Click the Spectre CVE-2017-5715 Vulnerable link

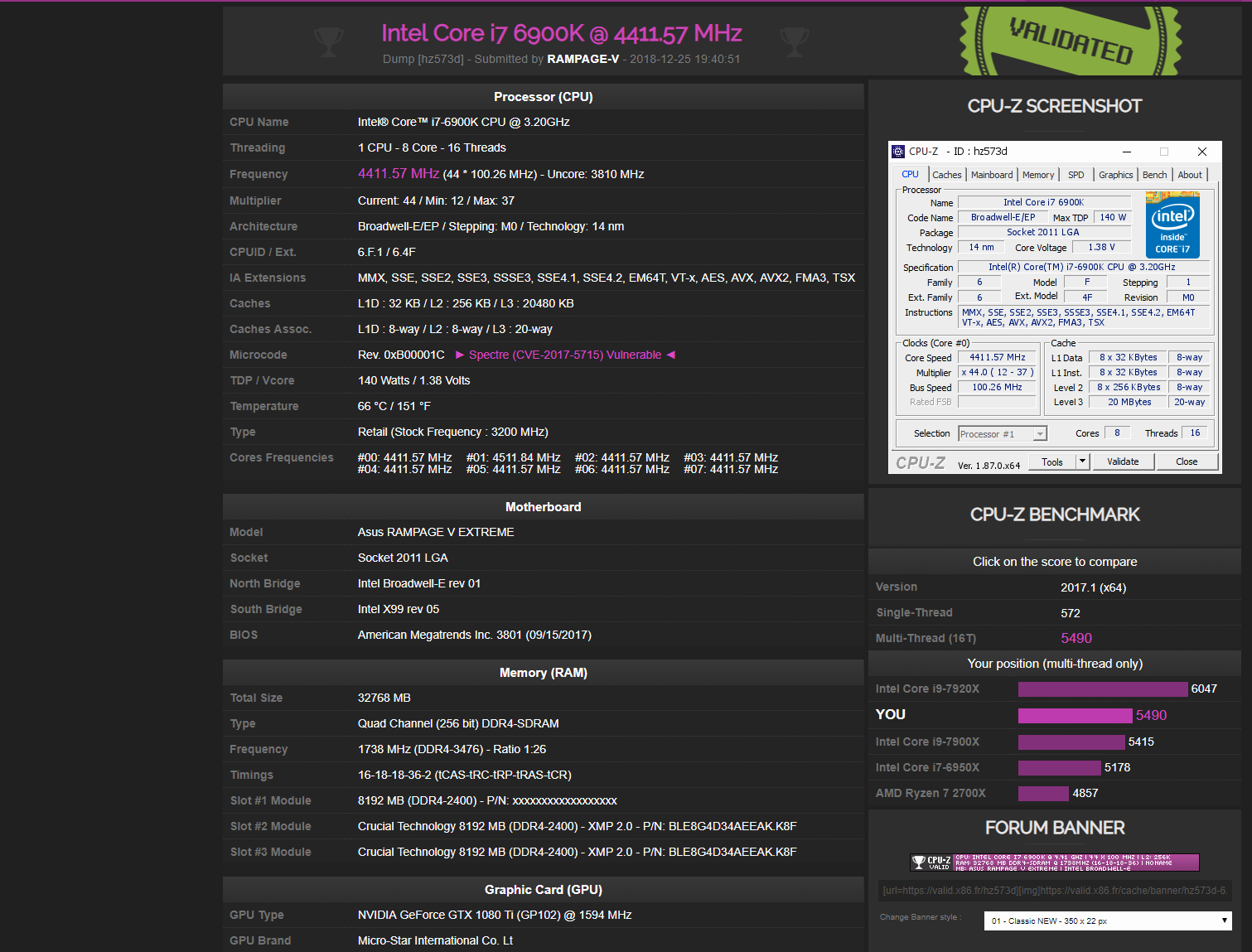pyautogui.click(x=565, y=355)
